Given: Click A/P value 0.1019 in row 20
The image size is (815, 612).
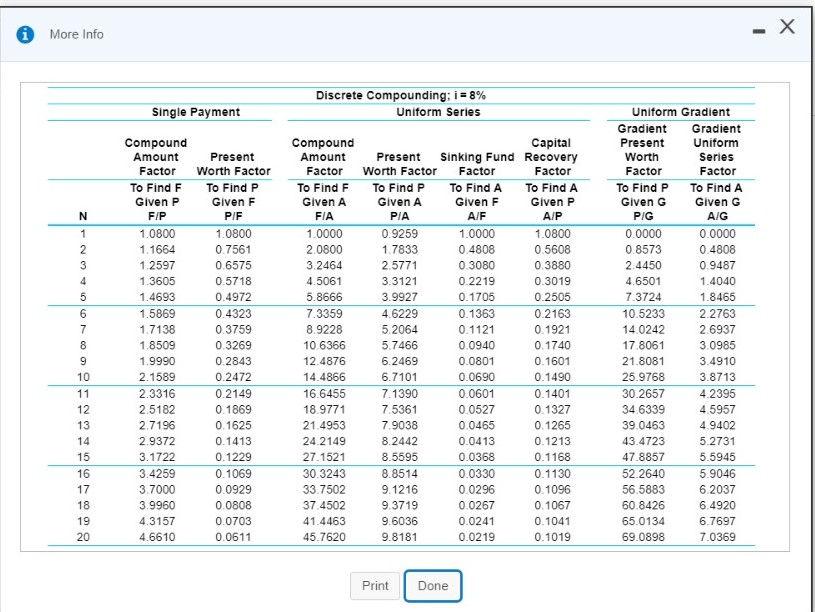Looking at the screenshot, I should pyautogui.click(x=553, y=537).
